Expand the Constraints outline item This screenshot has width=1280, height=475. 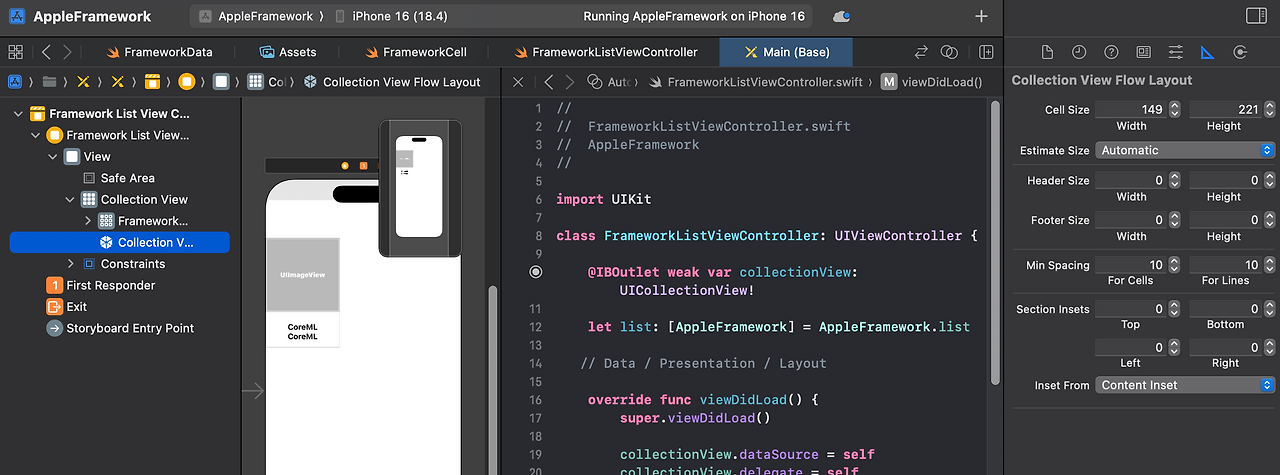(x=70, y=264)
